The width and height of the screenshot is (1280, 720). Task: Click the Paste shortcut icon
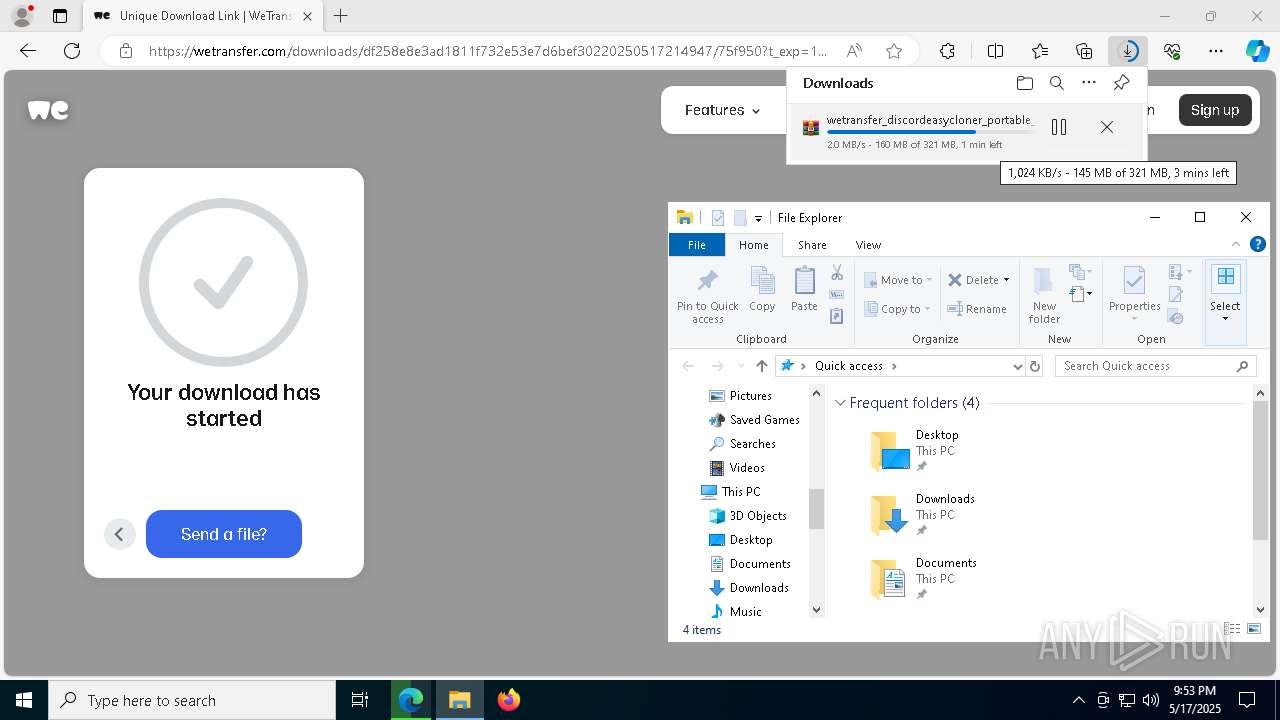click(x=837, y=316)
